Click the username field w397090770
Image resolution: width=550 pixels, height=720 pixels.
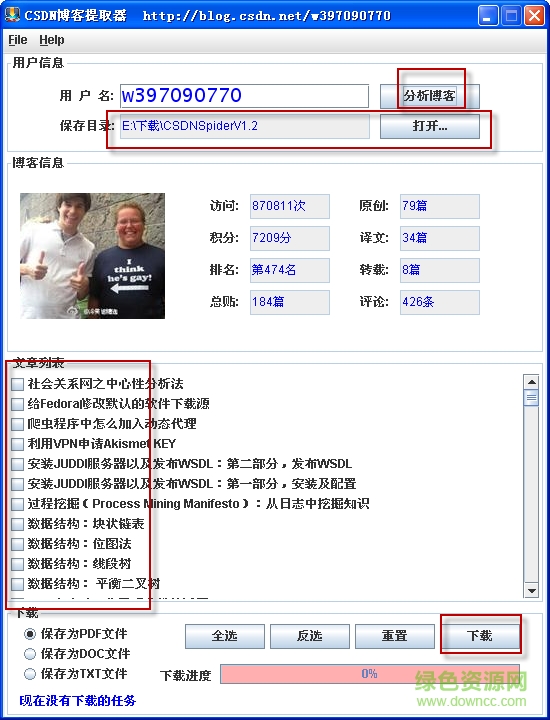(x=244, y=96)
